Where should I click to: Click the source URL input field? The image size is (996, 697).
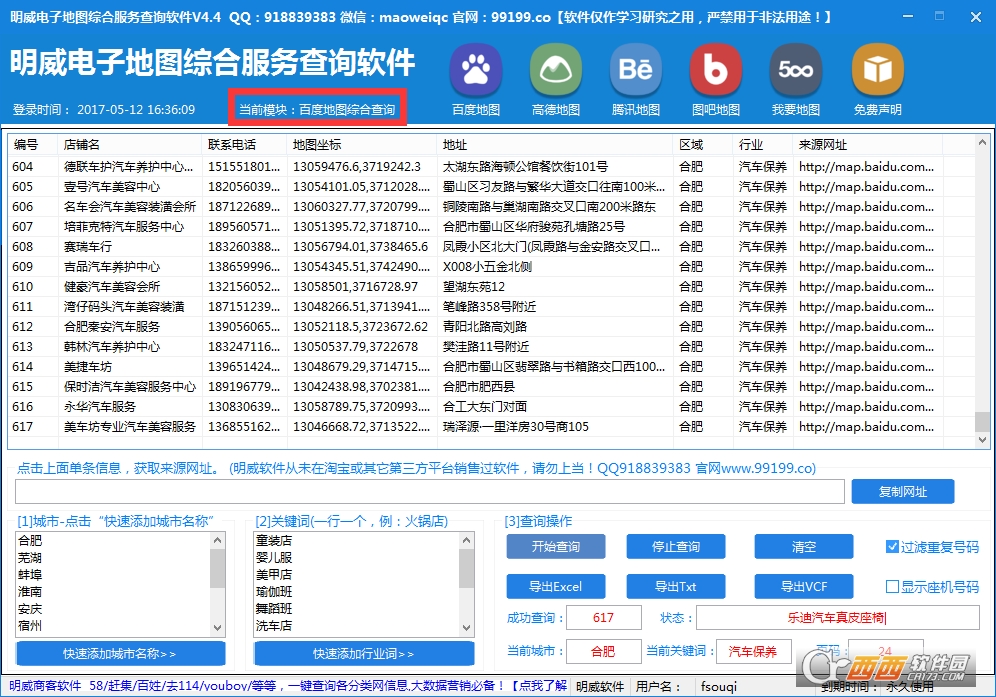point(429,491)
